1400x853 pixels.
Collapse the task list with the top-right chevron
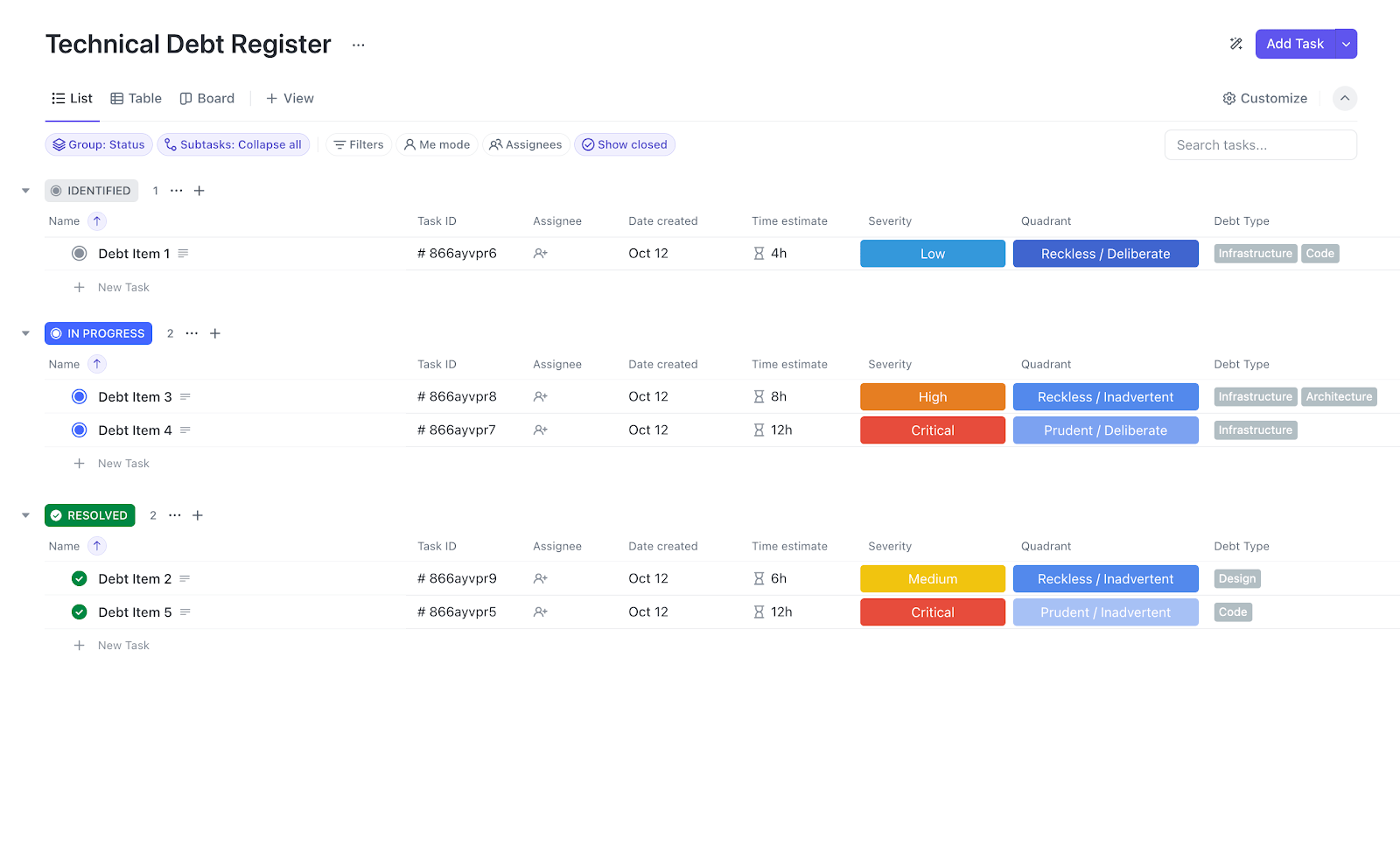1345,98
